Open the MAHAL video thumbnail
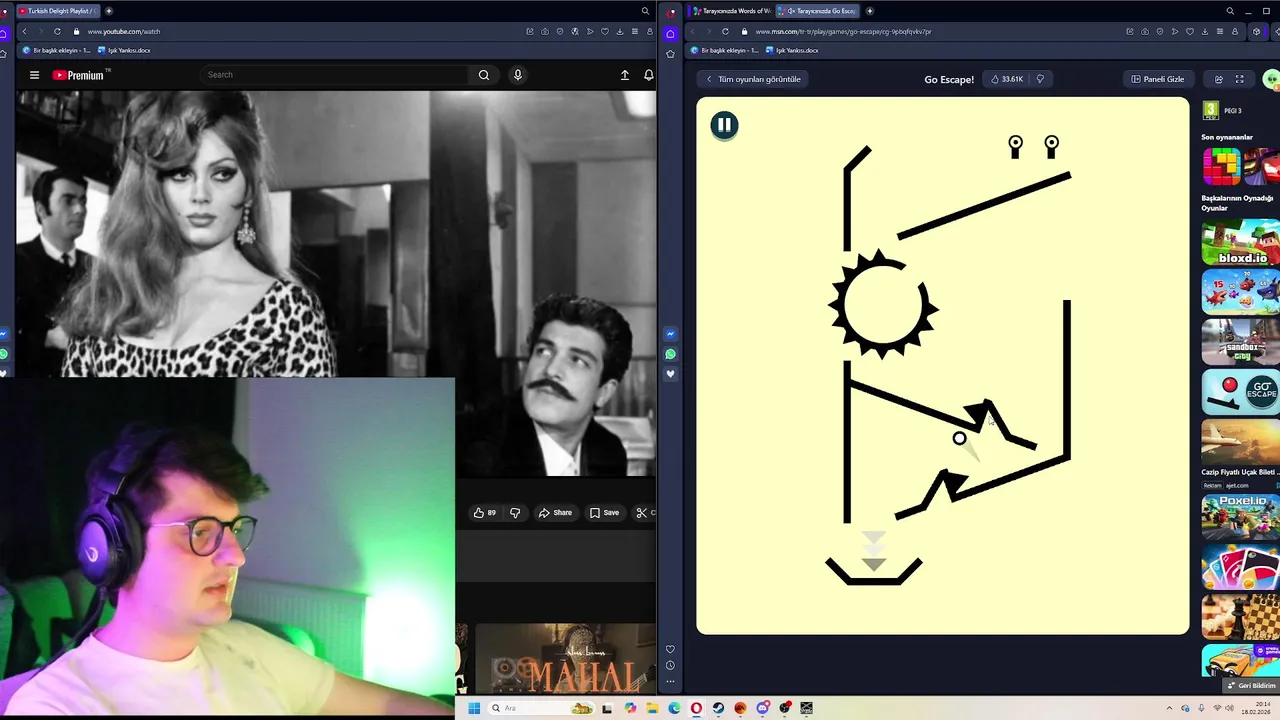 coord(565,660)
